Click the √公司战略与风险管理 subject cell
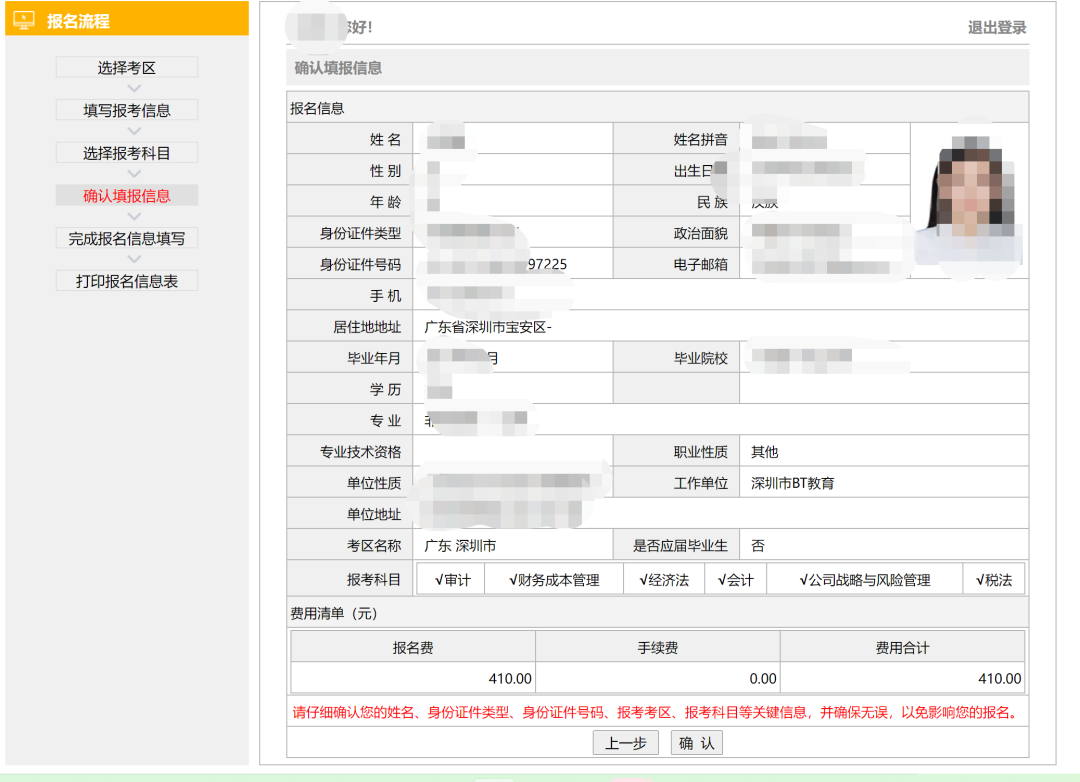1080x782 pixels. point(864,580)
